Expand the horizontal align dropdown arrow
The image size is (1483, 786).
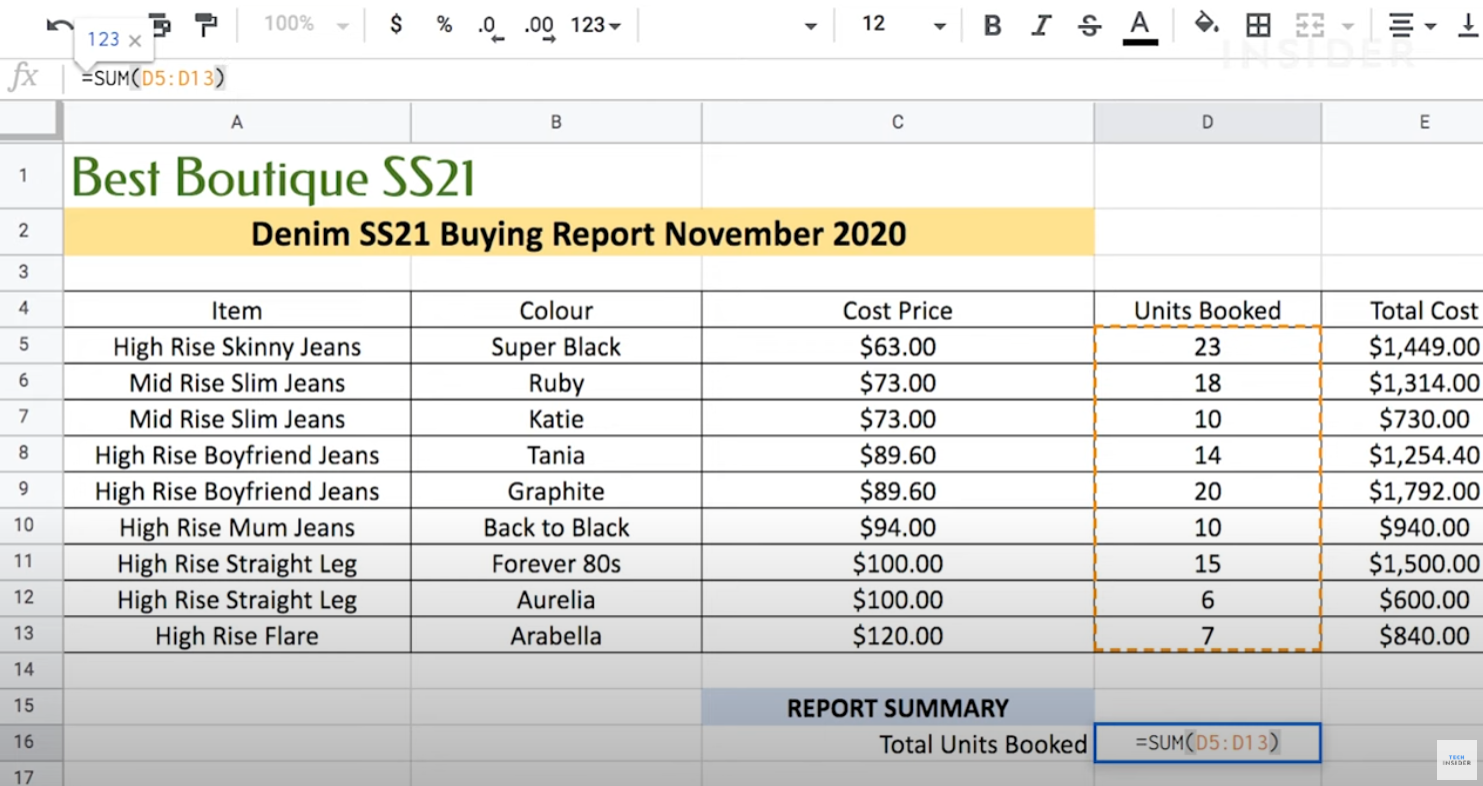click(1430, 26)
